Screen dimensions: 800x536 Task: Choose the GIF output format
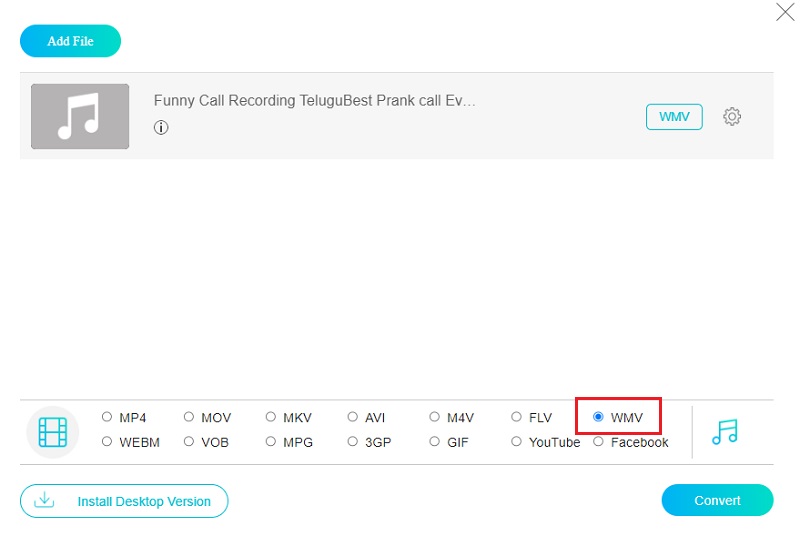click(x=435, y=442)
